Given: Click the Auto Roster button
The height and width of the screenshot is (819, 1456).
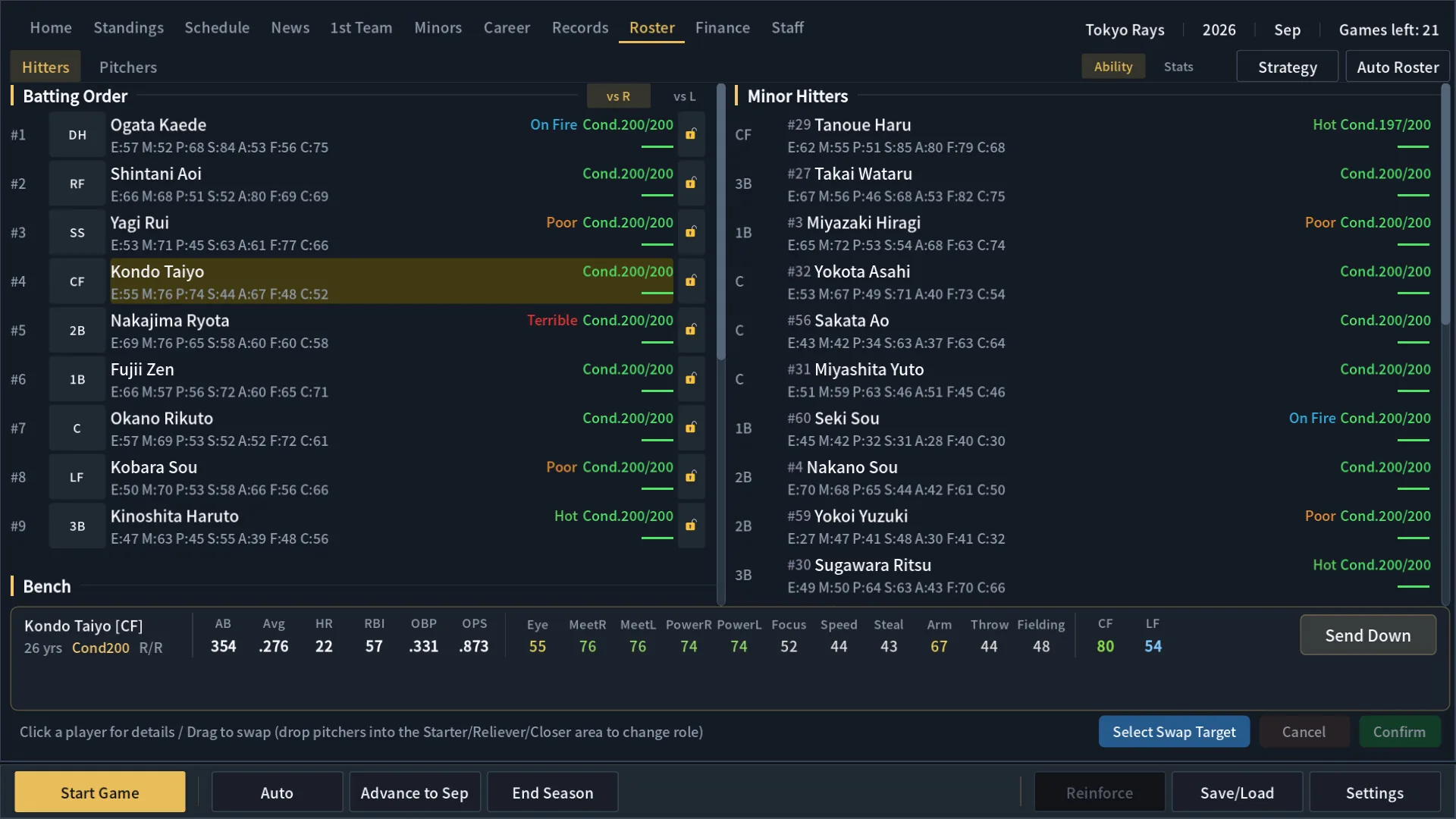Looking at the screenshot, I should (x=1397, y=67).
